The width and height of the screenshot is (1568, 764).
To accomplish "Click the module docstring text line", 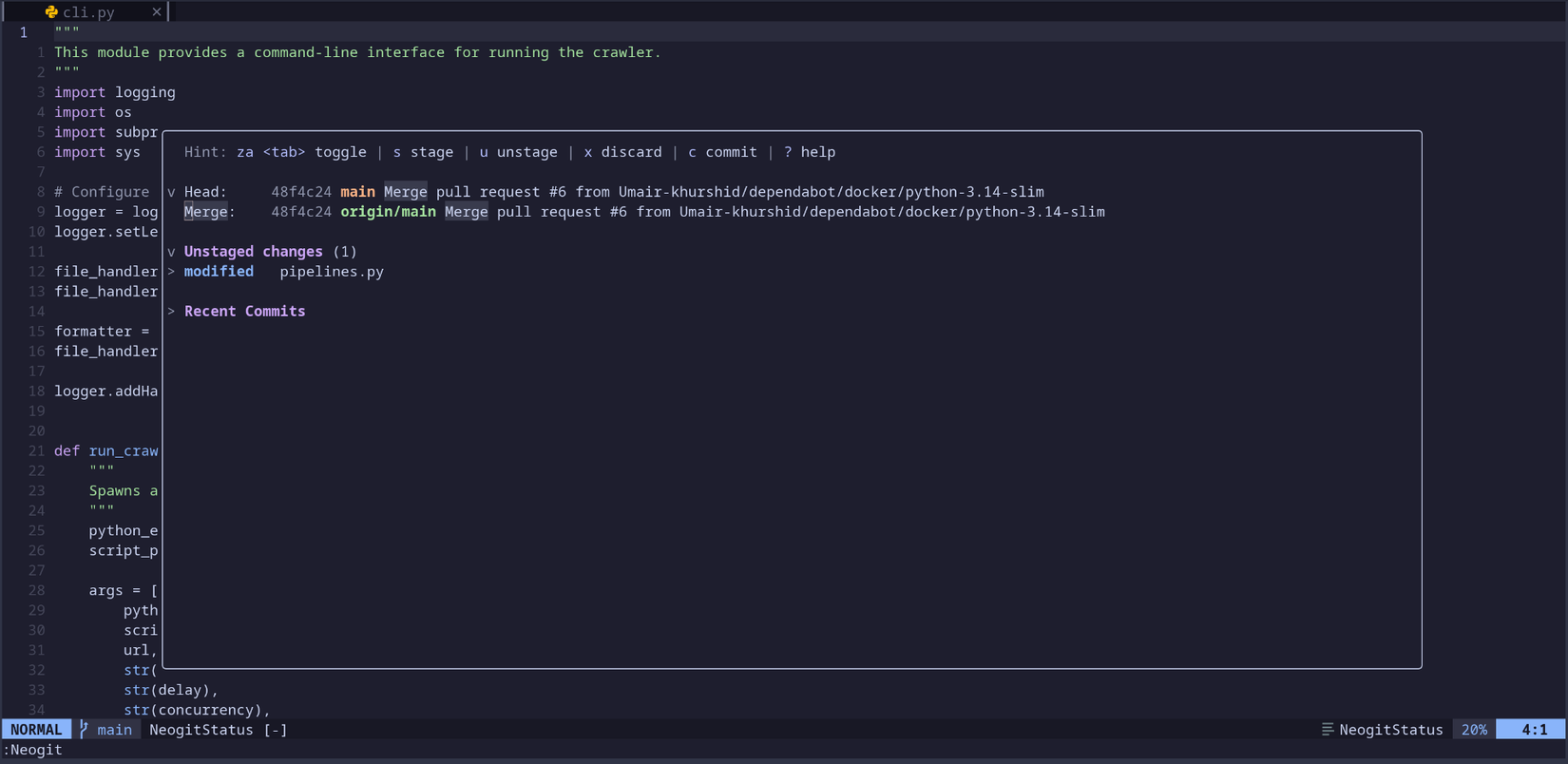I will (x=357, y=52).
